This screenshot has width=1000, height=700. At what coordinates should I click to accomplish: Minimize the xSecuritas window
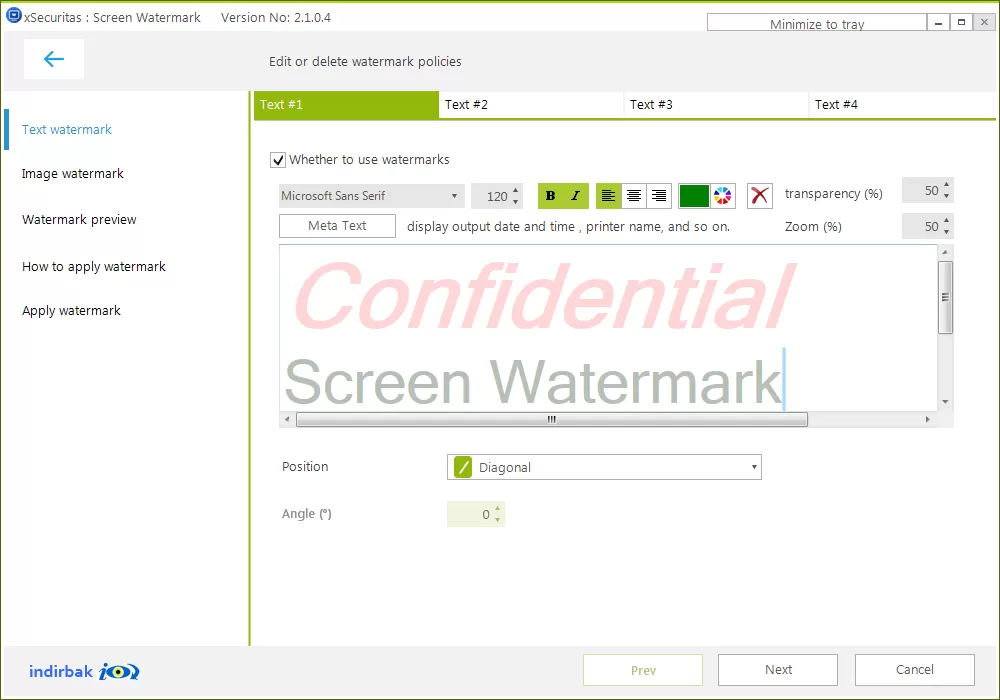coord(938,22)
